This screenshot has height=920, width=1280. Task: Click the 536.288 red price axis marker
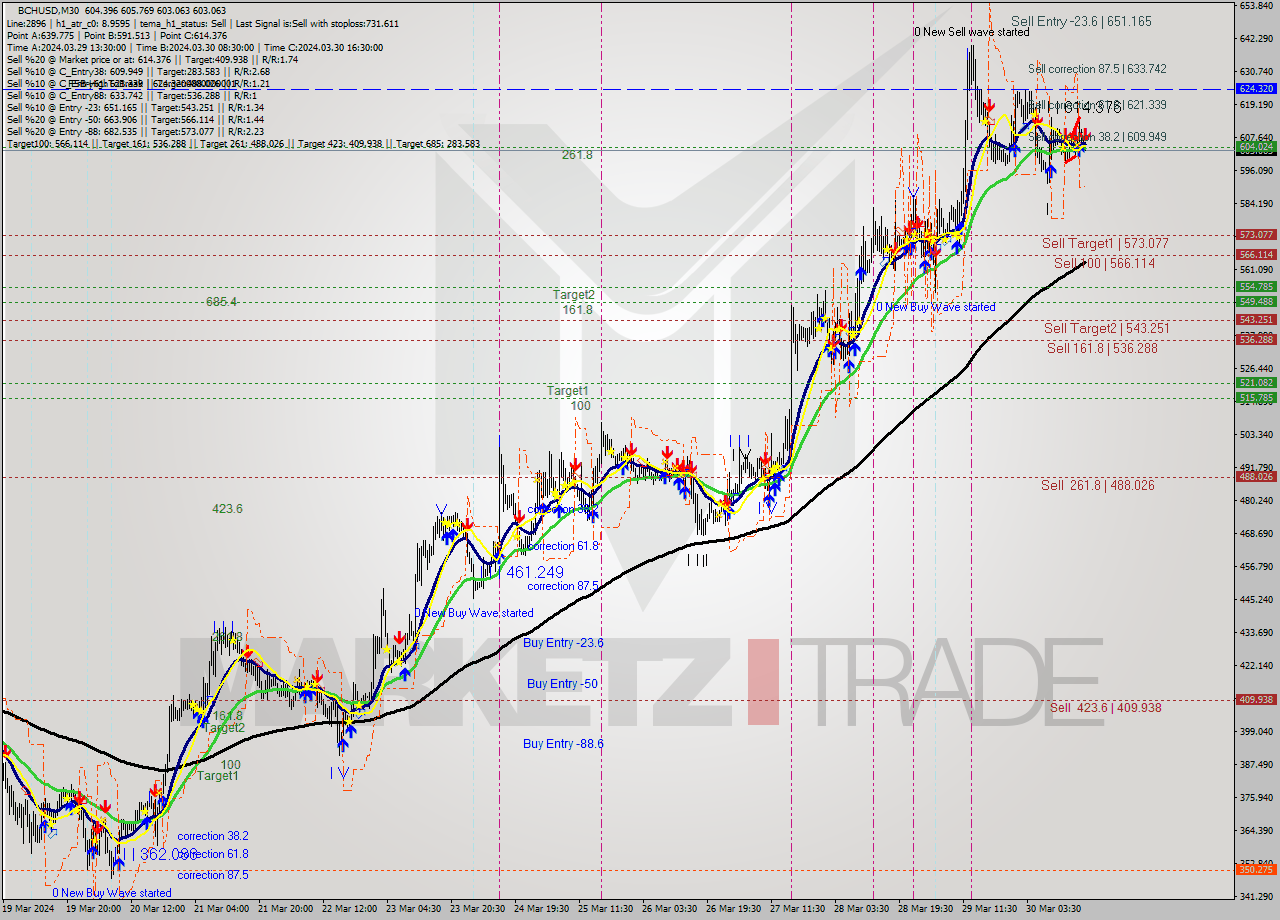coord(1256,340)
